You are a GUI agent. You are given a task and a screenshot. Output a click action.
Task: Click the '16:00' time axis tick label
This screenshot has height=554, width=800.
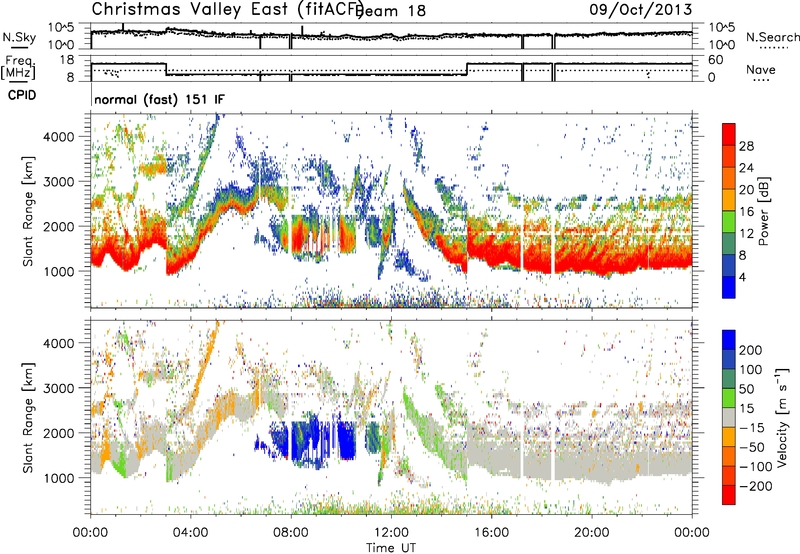tap(491, 533)
